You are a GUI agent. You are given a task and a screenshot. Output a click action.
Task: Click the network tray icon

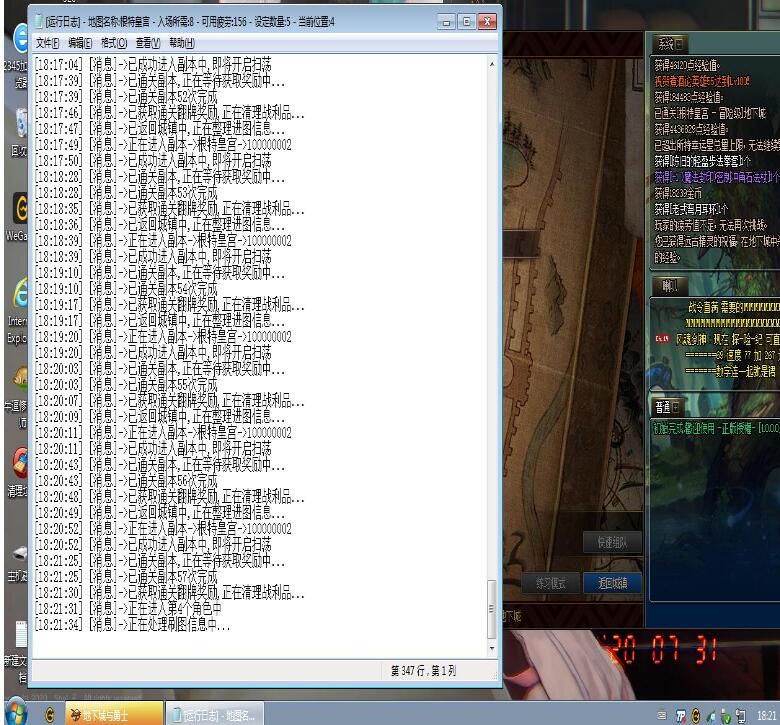[741, 716]
